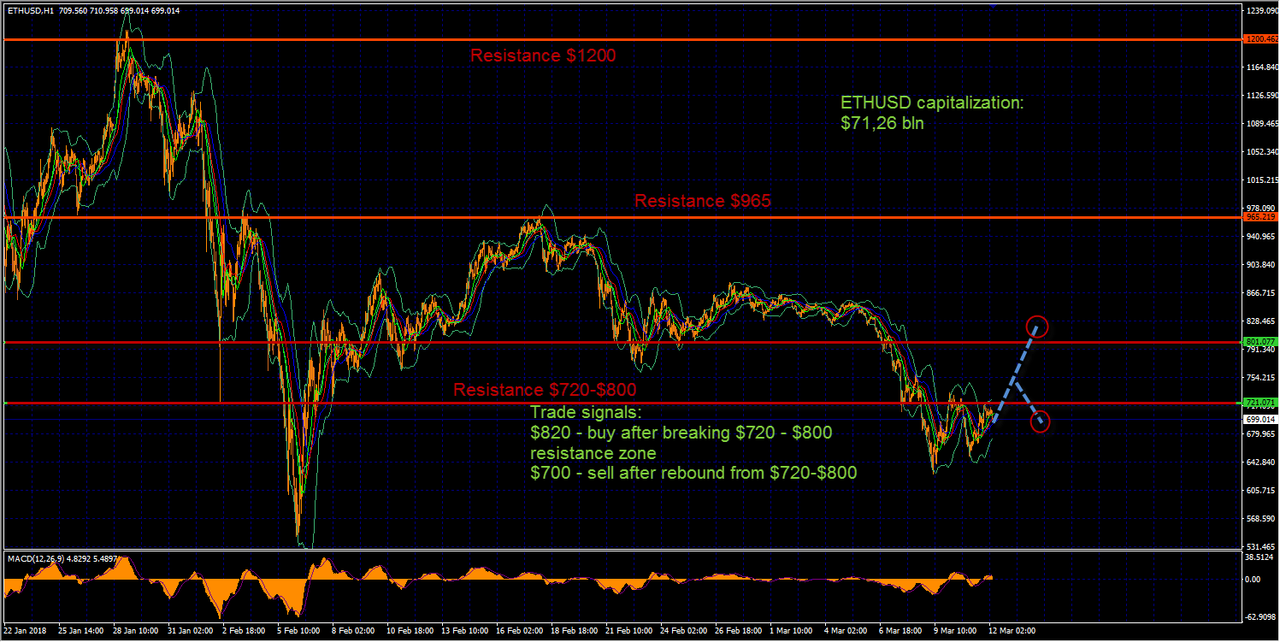Select the ETHUSD capitalization text block
Image resolution: width=1280 pixels, height=642 pixels.
[932, 113]
